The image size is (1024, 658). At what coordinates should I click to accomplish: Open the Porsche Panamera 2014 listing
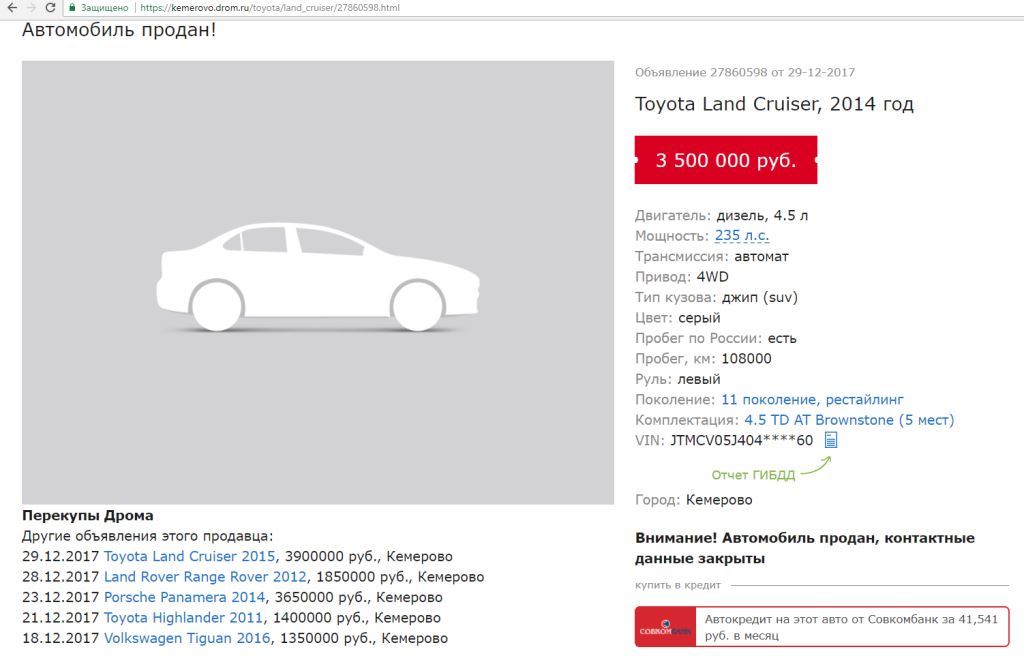[x=184, y=597]
